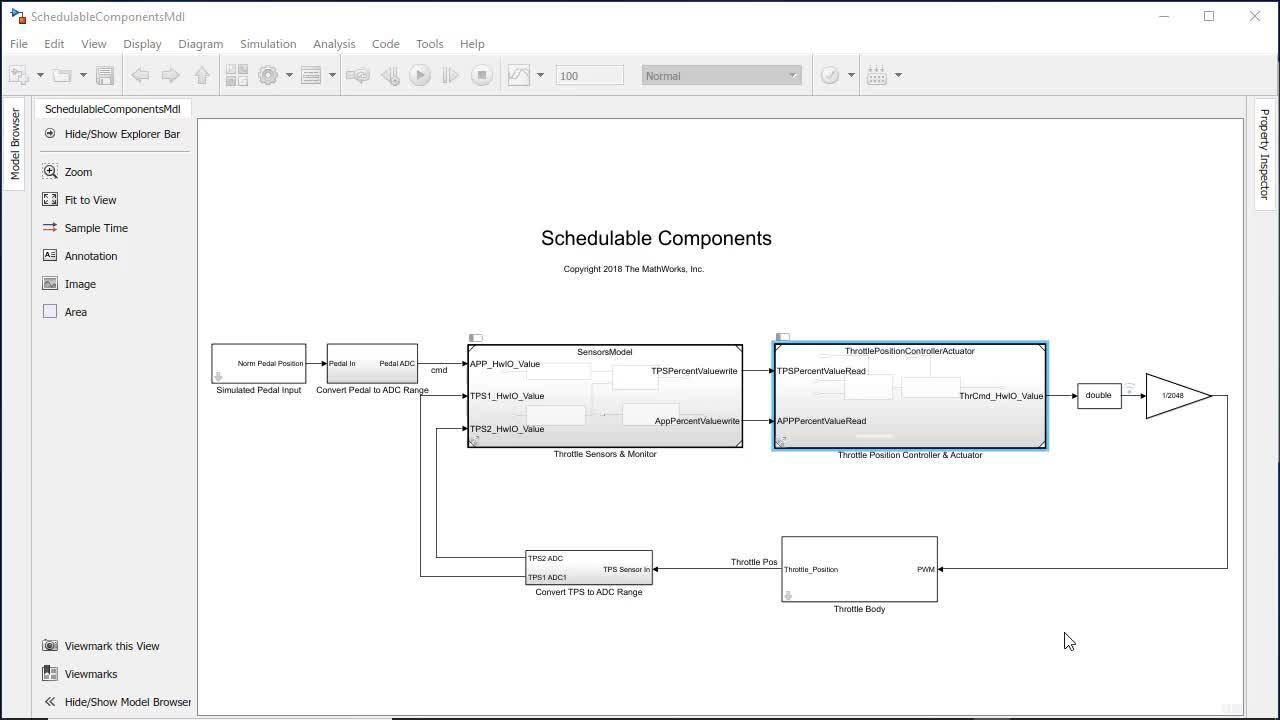Switch to the SchedulableComponentsMdl tab
Viewport: 1280px width, 720px height.
click(112, 109)
